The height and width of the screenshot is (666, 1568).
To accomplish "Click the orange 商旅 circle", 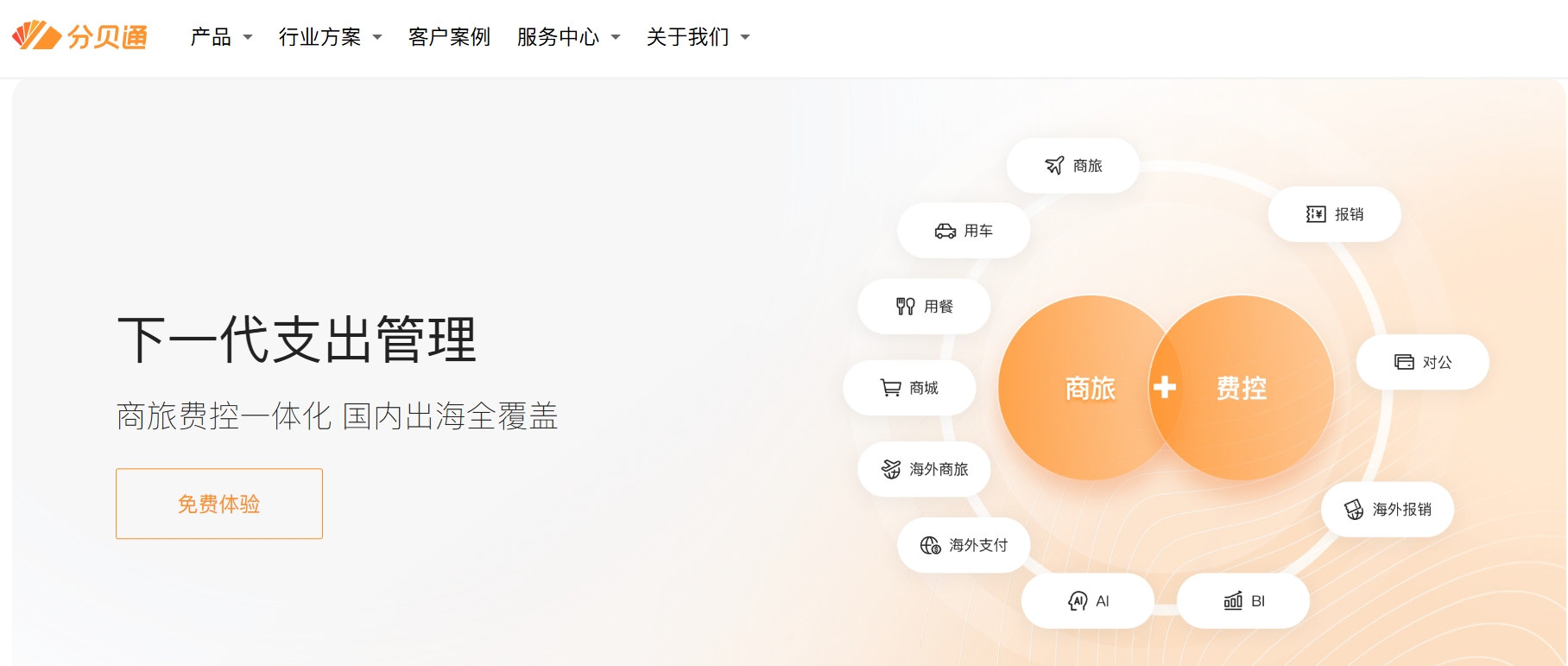I will click(x=1079, y=388).
